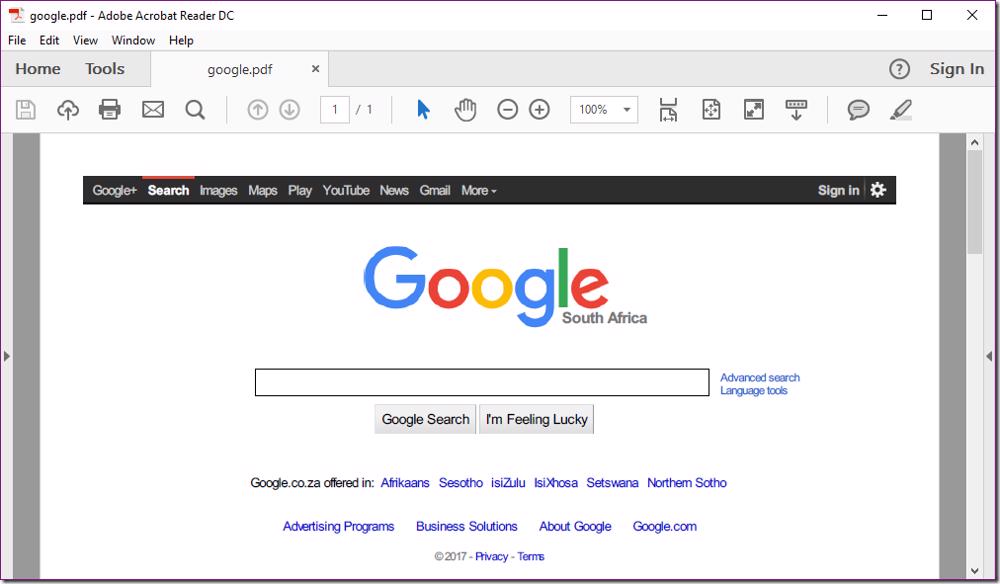Click the Fit Width scrolling icon
This screenshot has height=584, width=1000.
[x=668, y=110]
